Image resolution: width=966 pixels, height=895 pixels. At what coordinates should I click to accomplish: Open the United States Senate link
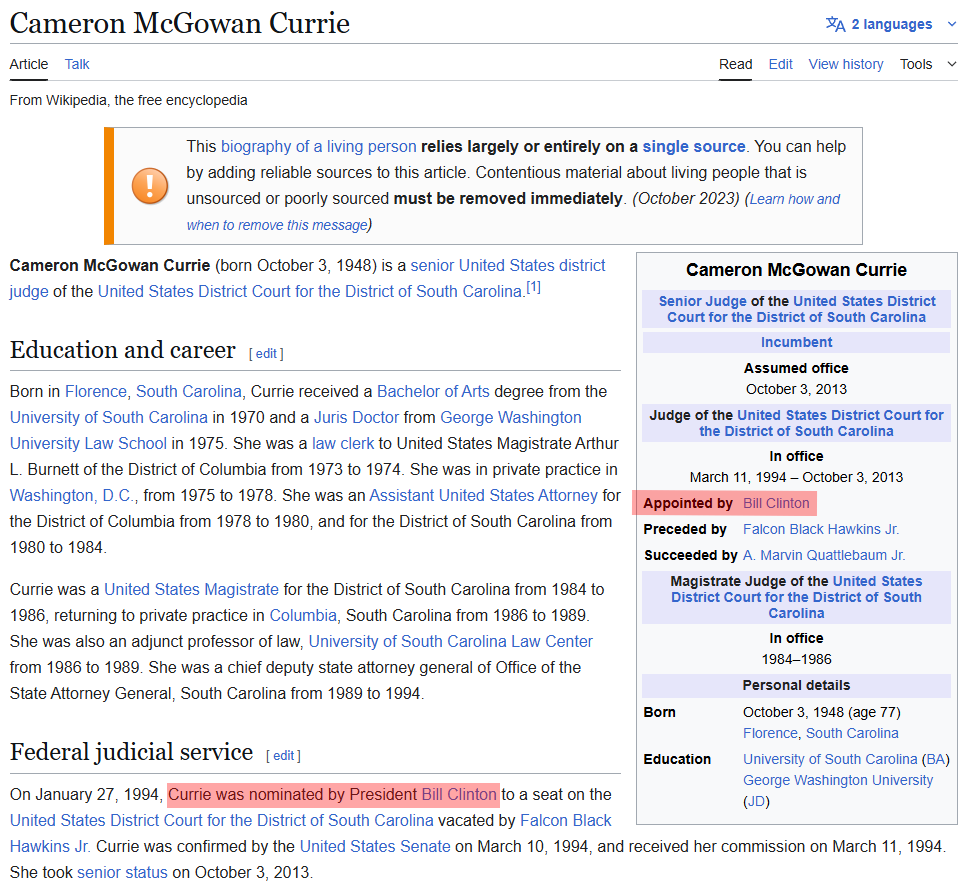(375, 846)
